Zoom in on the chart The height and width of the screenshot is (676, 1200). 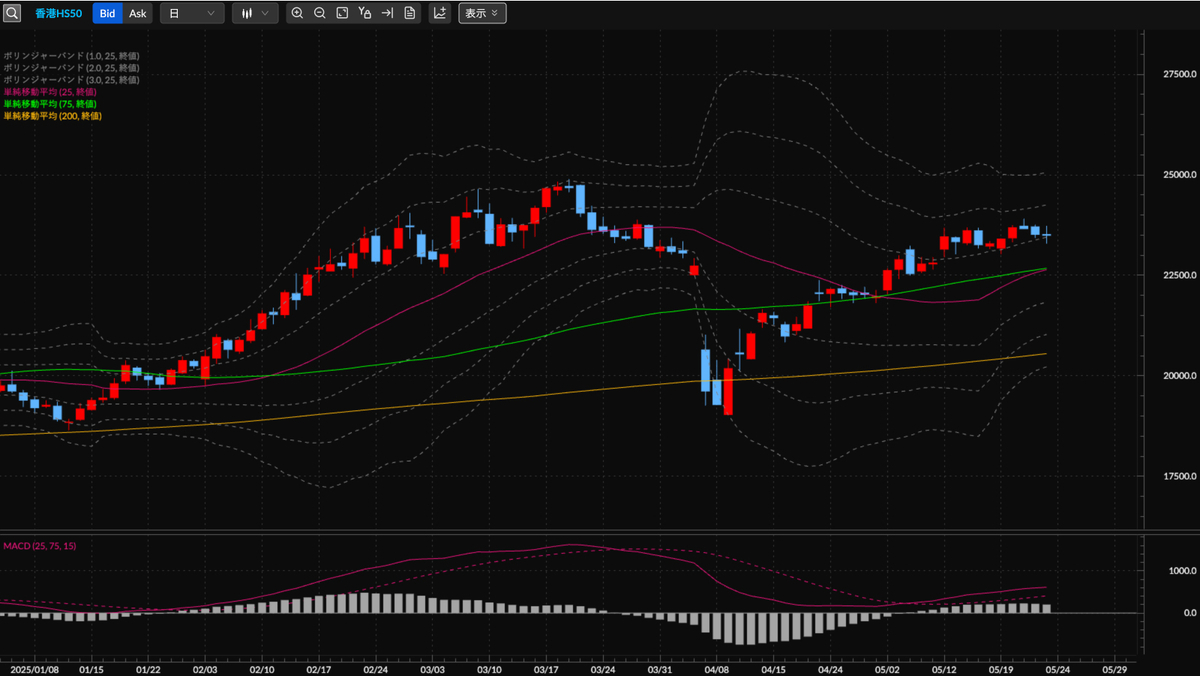coord(297,13)
